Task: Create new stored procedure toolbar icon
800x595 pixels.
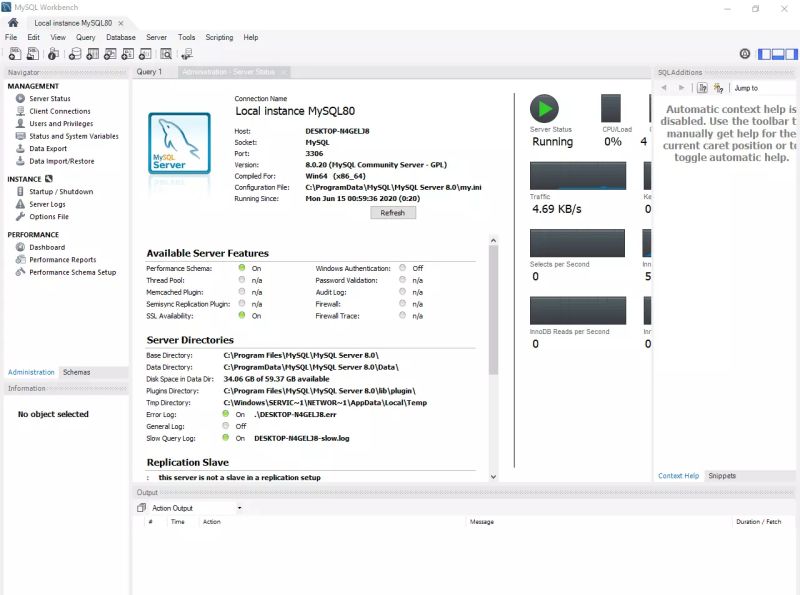Action: pyautogui.click(x=128, y=54)
